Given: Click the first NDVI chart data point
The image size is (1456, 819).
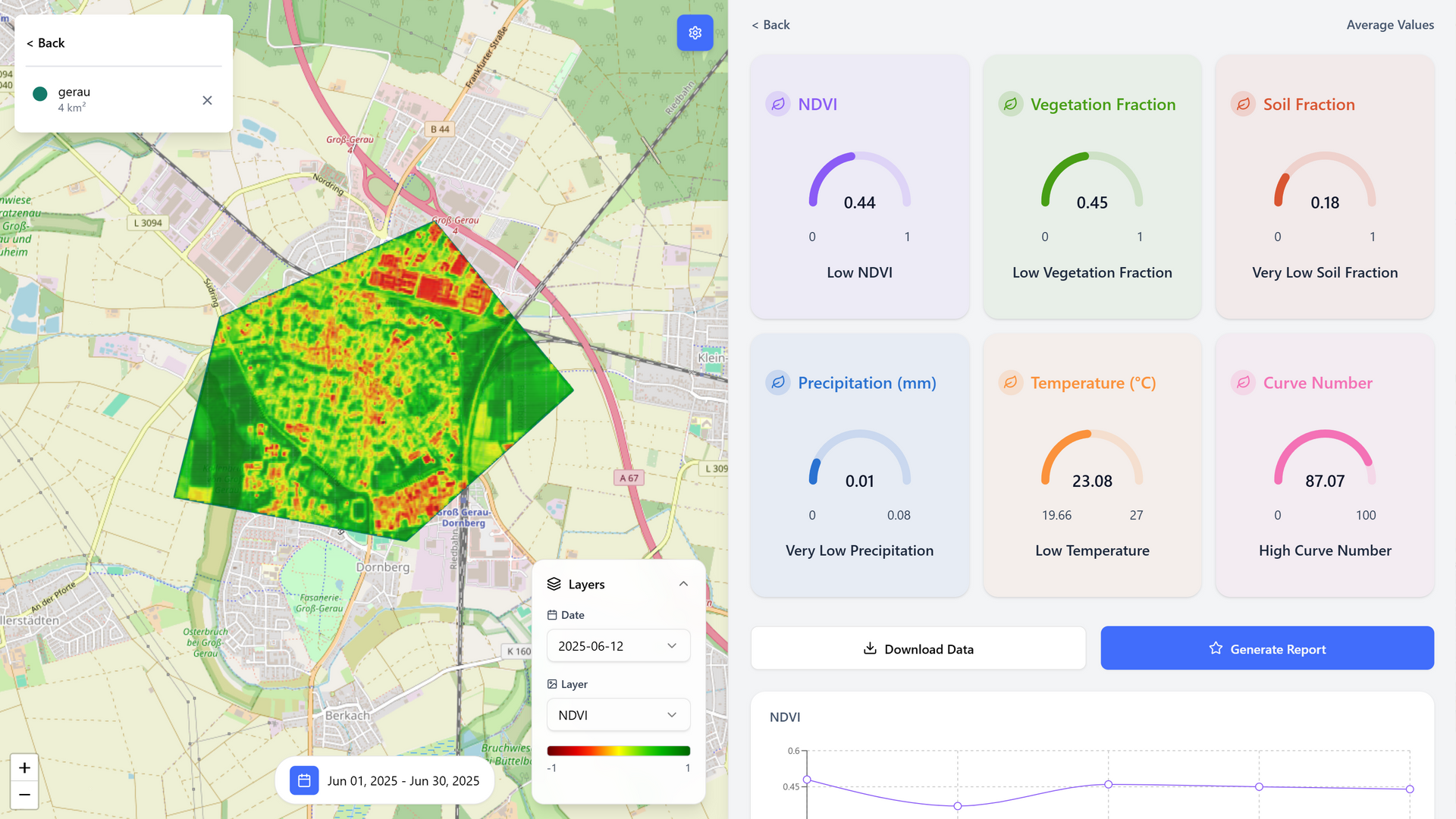Looking at the screenshot, I should point(807,780).
